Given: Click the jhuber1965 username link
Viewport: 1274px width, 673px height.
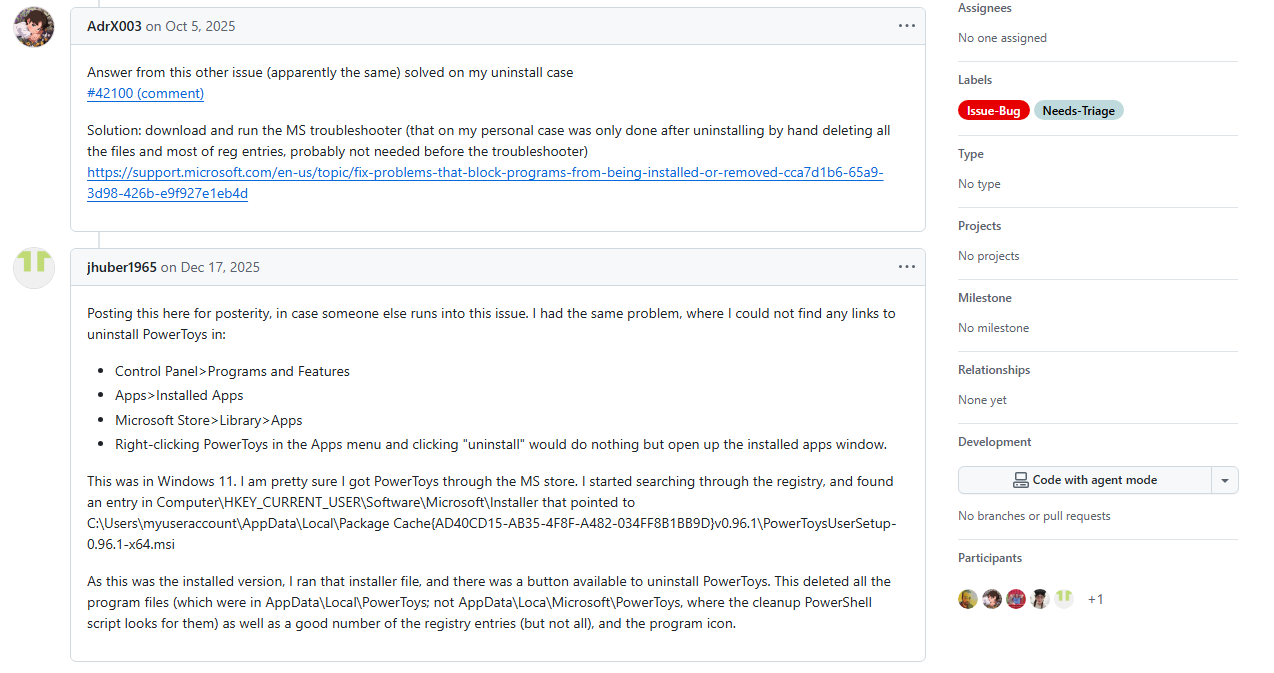Looking at the screenshot, I should point(122,267).
